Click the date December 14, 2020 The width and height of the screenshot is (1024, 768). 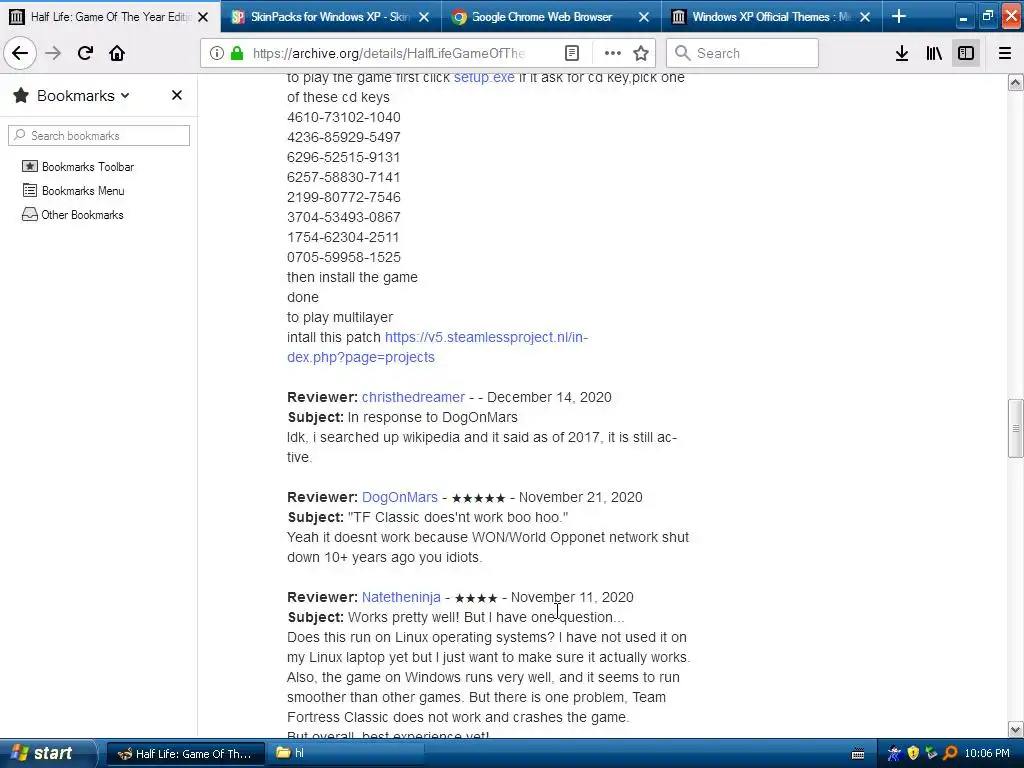click(x=549, y=397)
